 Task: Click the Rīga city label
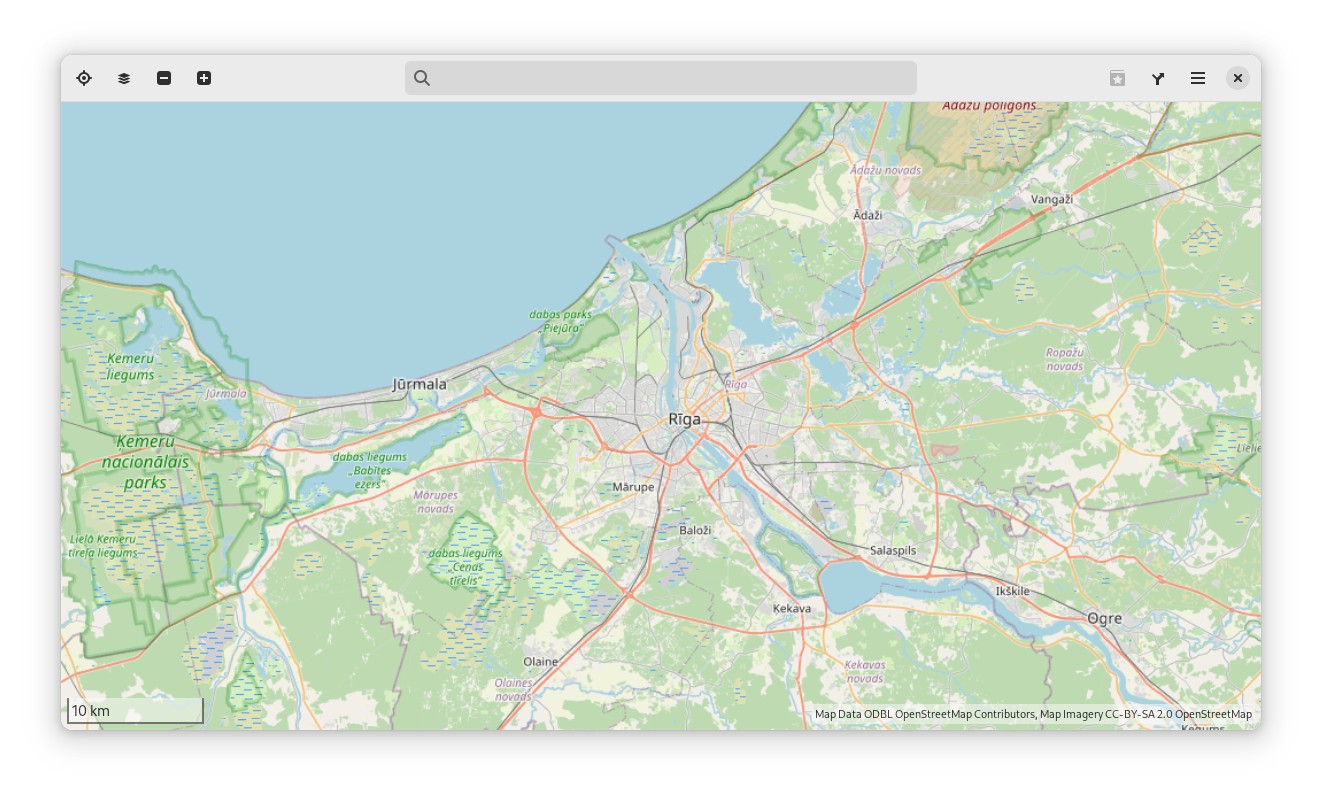pos(685,419)
